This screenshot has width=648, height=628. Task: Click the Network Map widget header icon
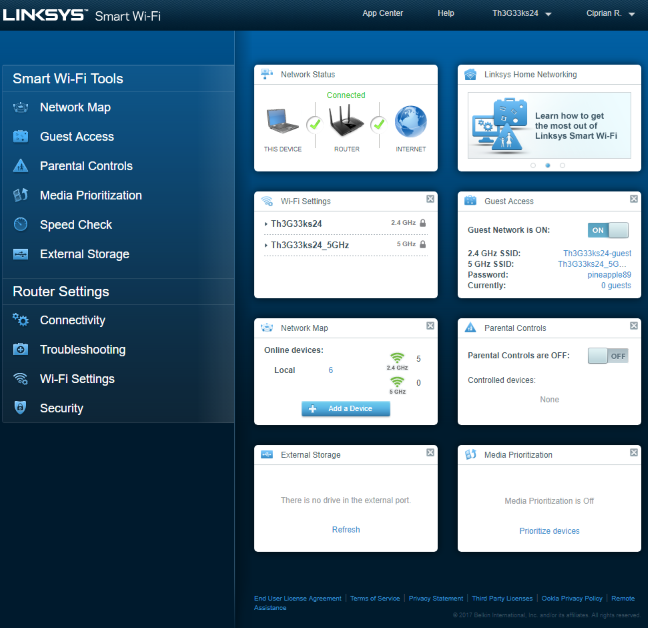click(x=267, y=328)
